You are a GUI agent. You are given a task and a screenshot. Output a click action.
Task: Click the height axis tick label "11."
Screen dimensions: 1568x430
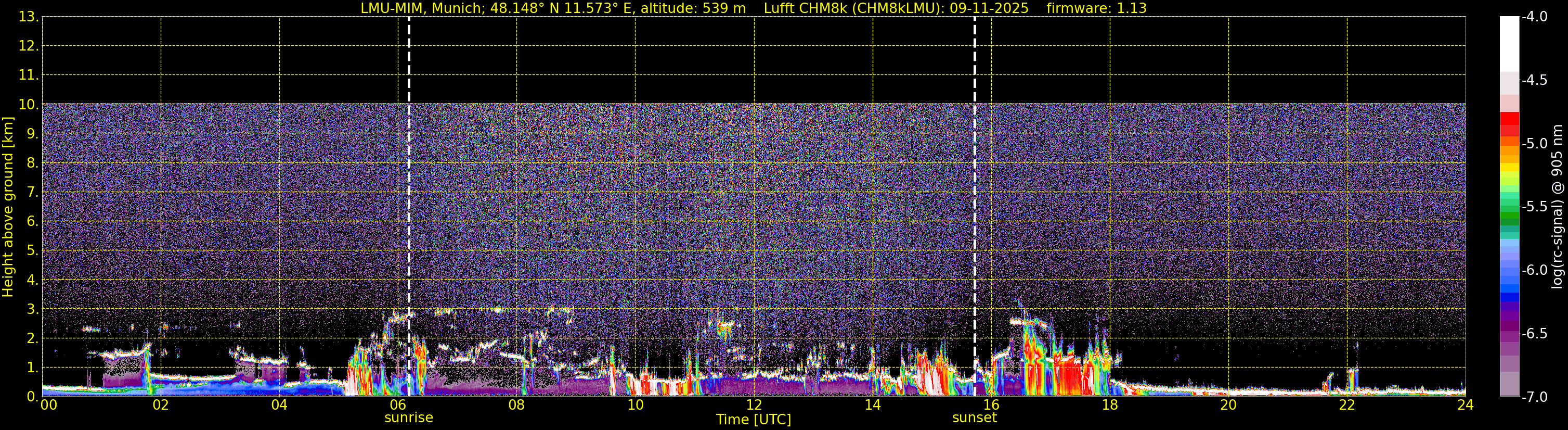[29, 75]
